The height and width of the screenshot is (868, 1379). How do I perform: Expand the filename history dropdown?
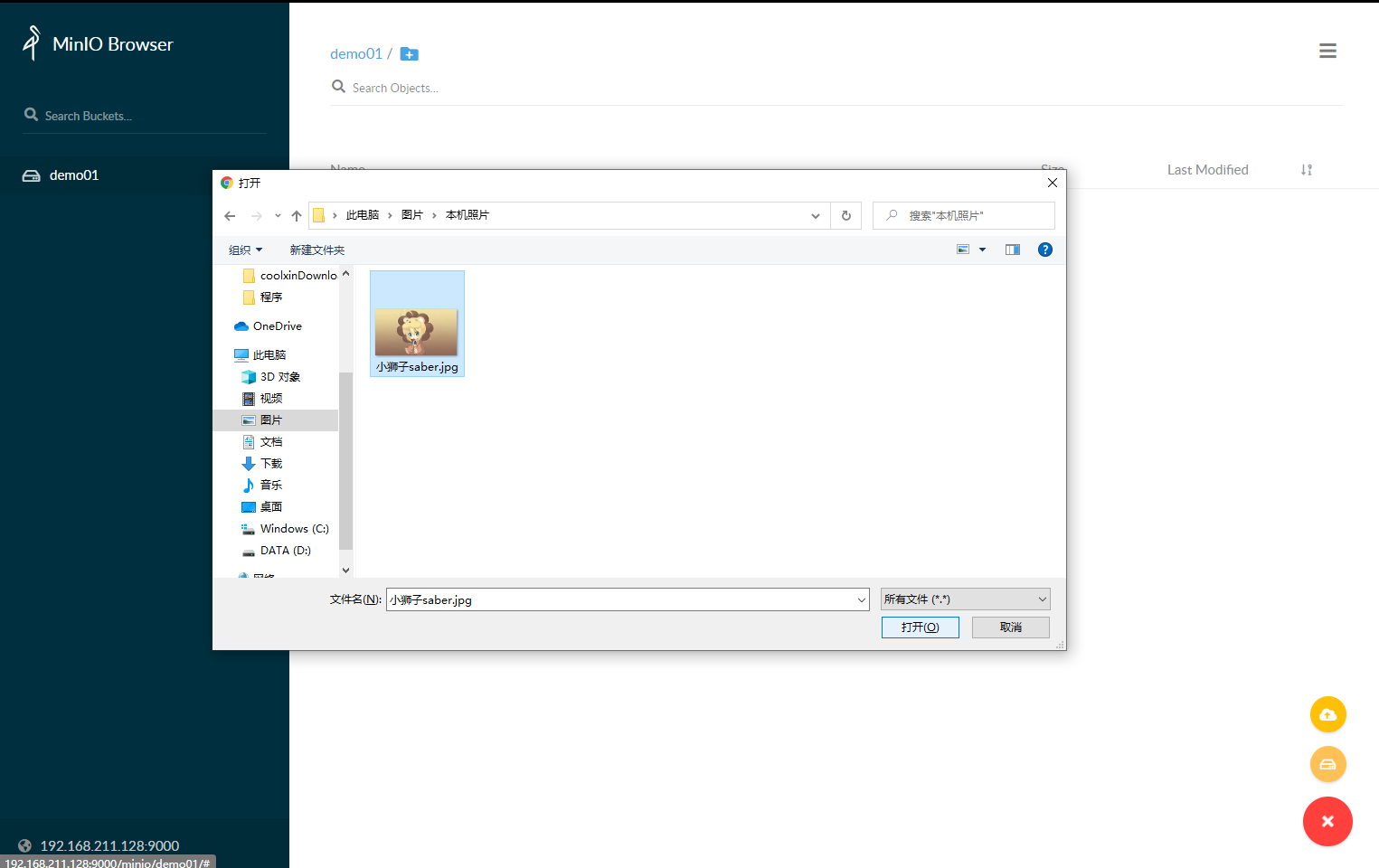861,599
